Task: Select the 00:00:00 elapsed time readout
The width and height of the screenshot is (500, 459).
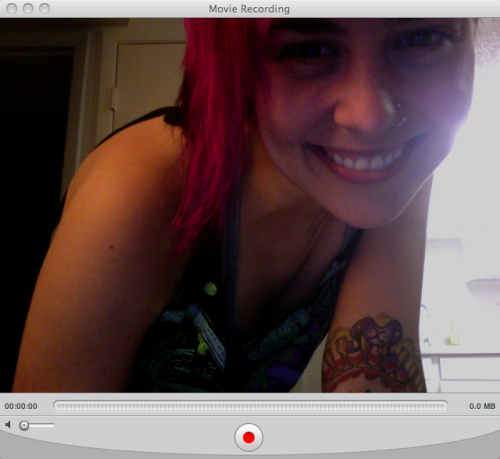Action: coord(21,406)
